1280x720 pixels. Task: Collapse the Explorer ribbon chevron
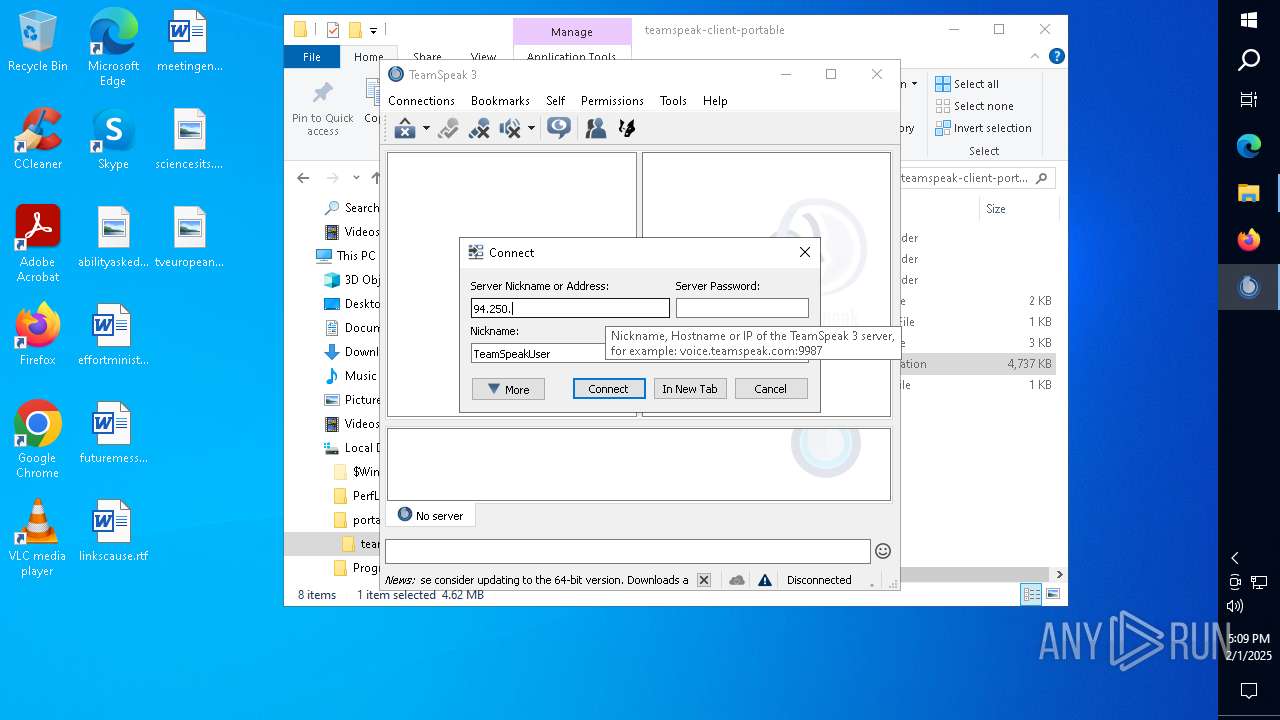click(1036, 56)
